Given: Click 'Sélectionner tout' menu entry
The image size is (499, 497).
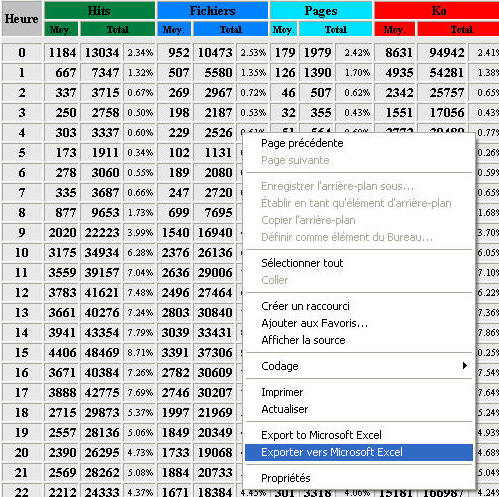Looking at the screenshot, I should pyautogui.click(x=359, y=263).
